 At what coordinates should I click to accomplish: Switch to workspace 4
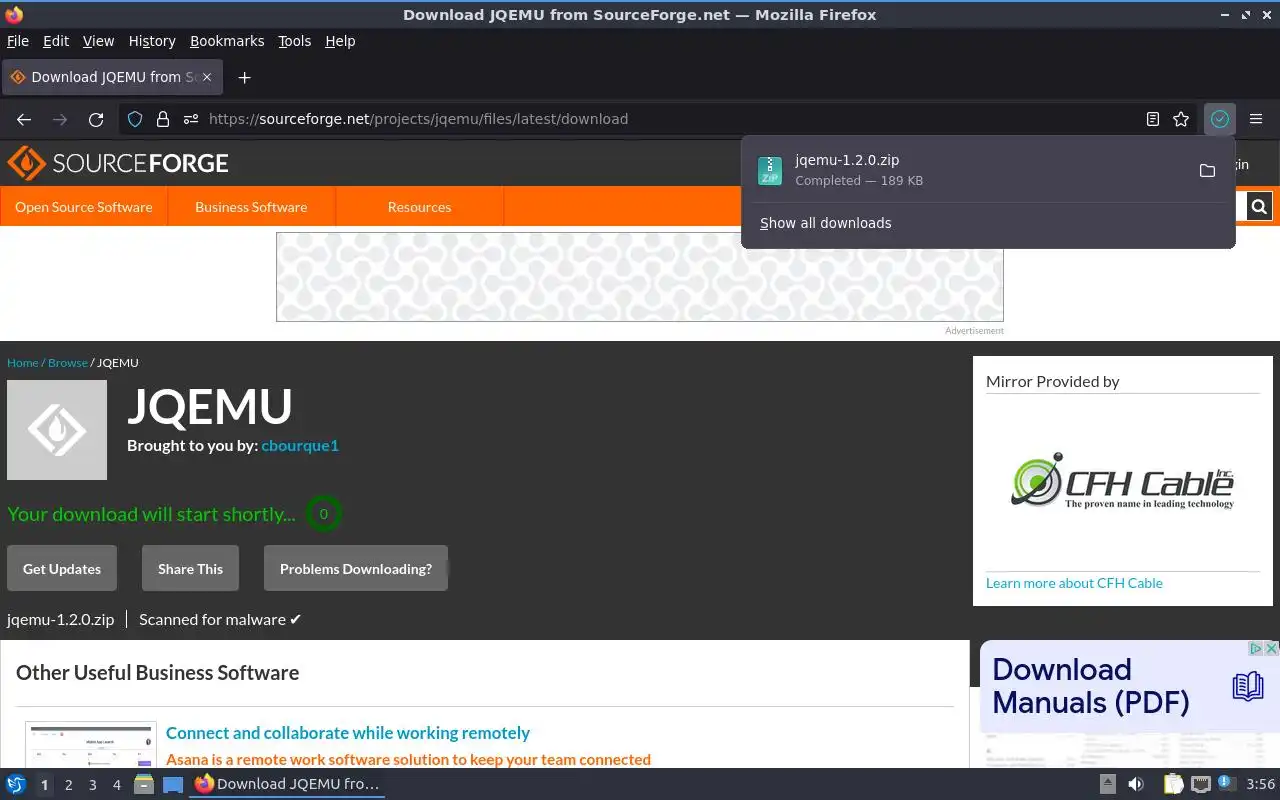click(116, 785)
